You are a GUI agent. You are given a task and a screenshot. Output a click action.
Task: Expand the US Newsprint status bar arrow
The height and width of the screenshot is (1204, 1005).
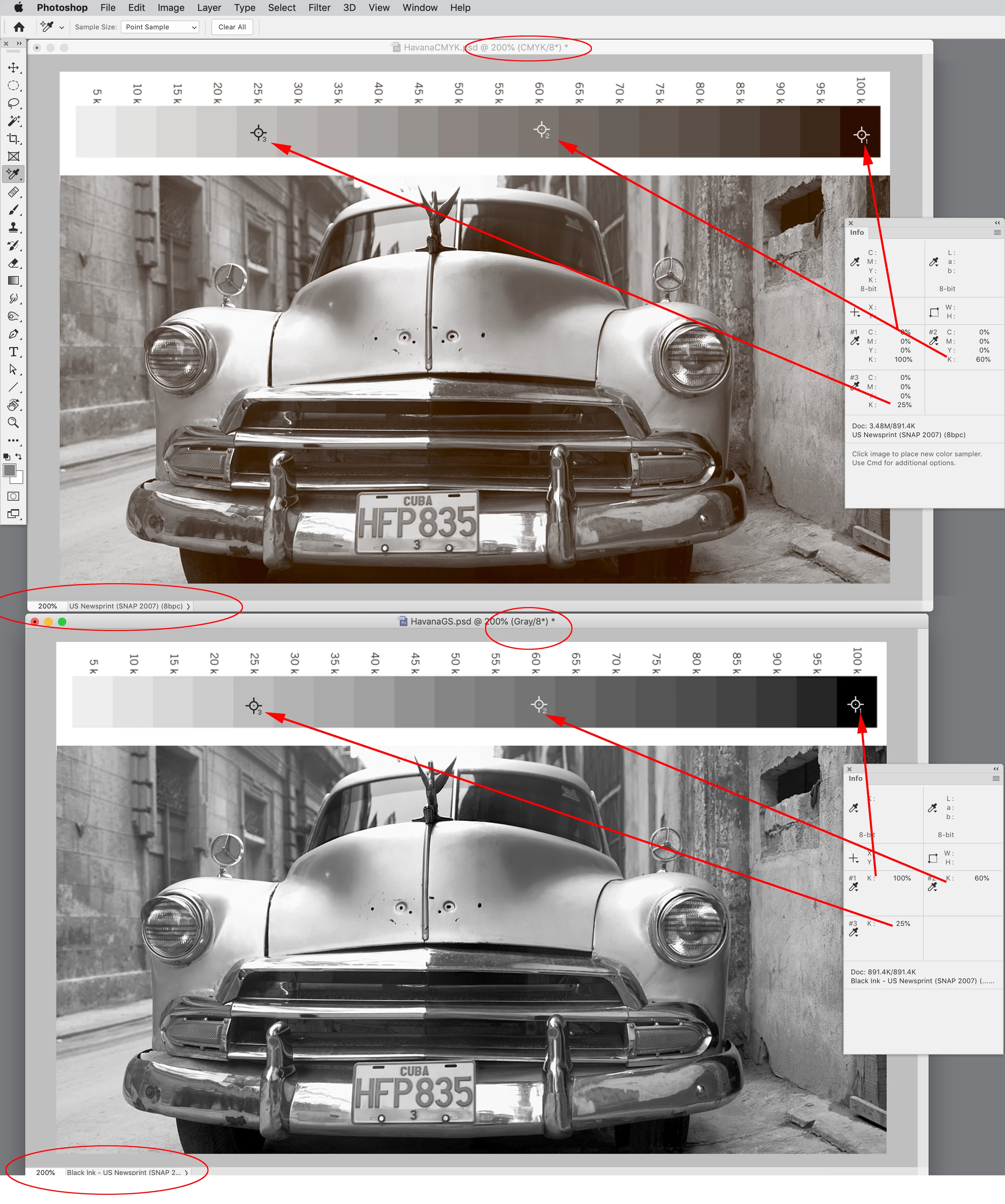coord(188,606)
